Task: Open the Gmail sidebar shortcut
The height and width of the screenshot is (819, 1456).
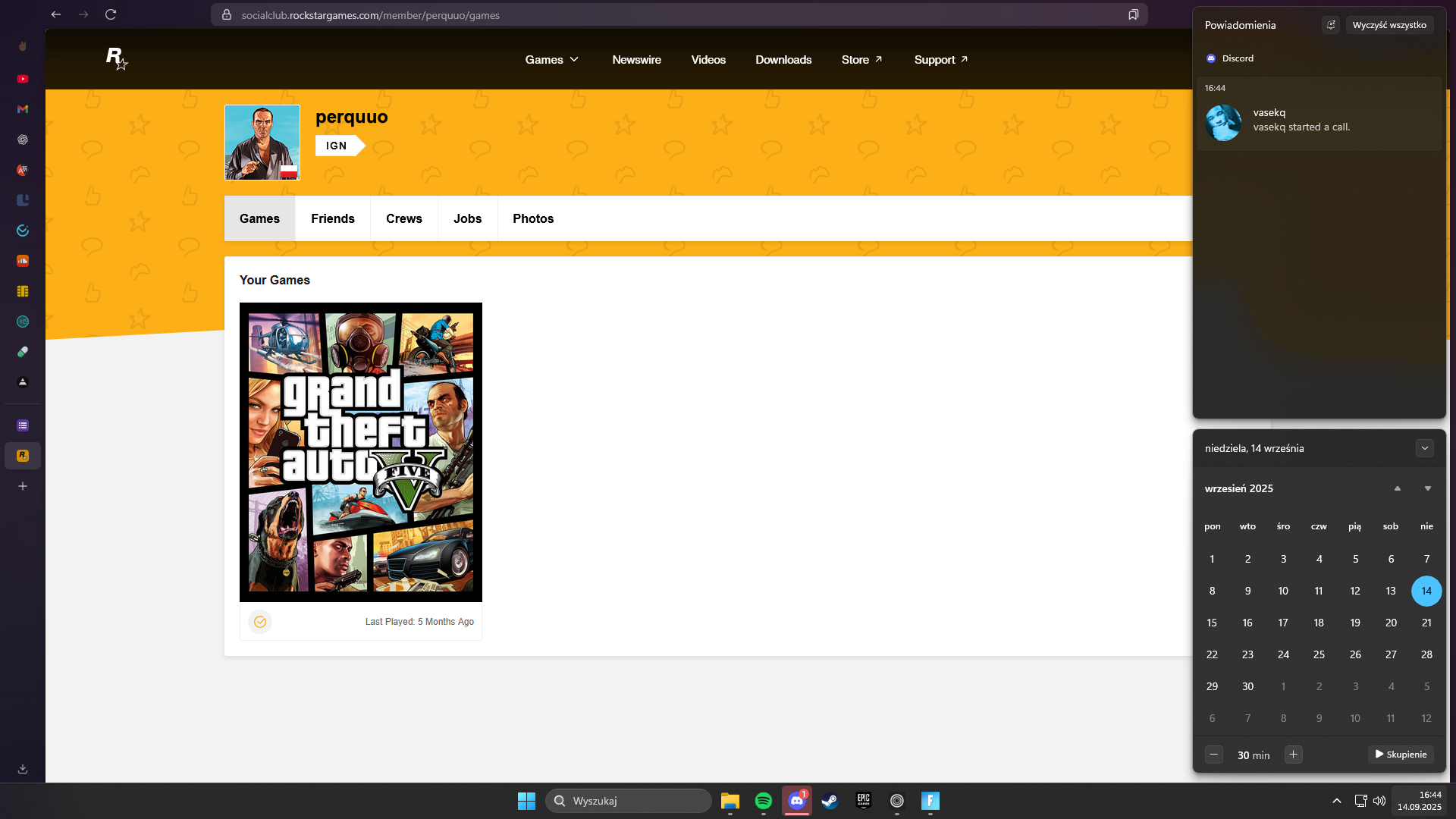Action: pyautogui.click(x=23, y=109)
